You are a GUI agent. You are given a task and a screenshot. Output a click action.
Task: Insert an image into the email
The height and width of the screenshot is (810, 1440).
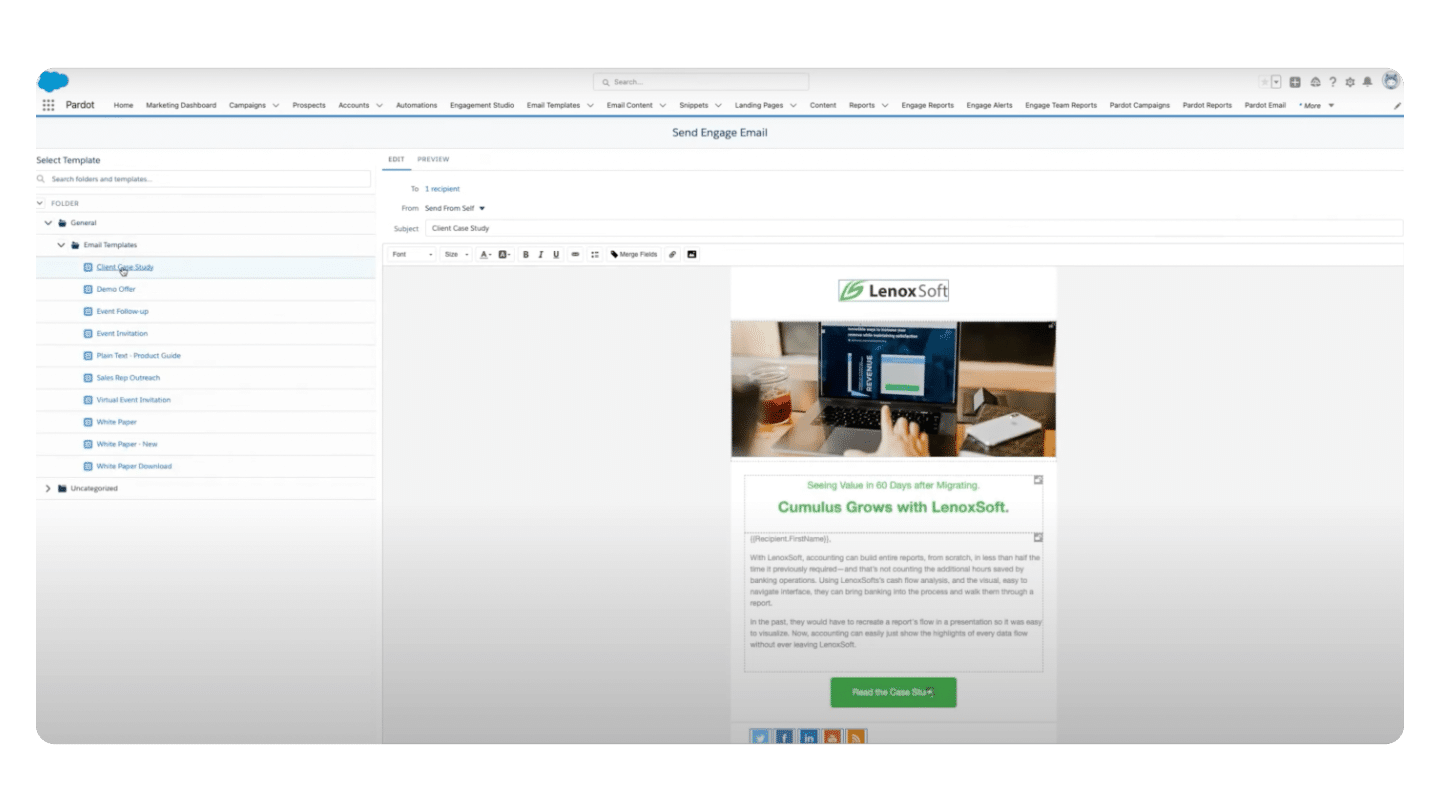point(691,255)
